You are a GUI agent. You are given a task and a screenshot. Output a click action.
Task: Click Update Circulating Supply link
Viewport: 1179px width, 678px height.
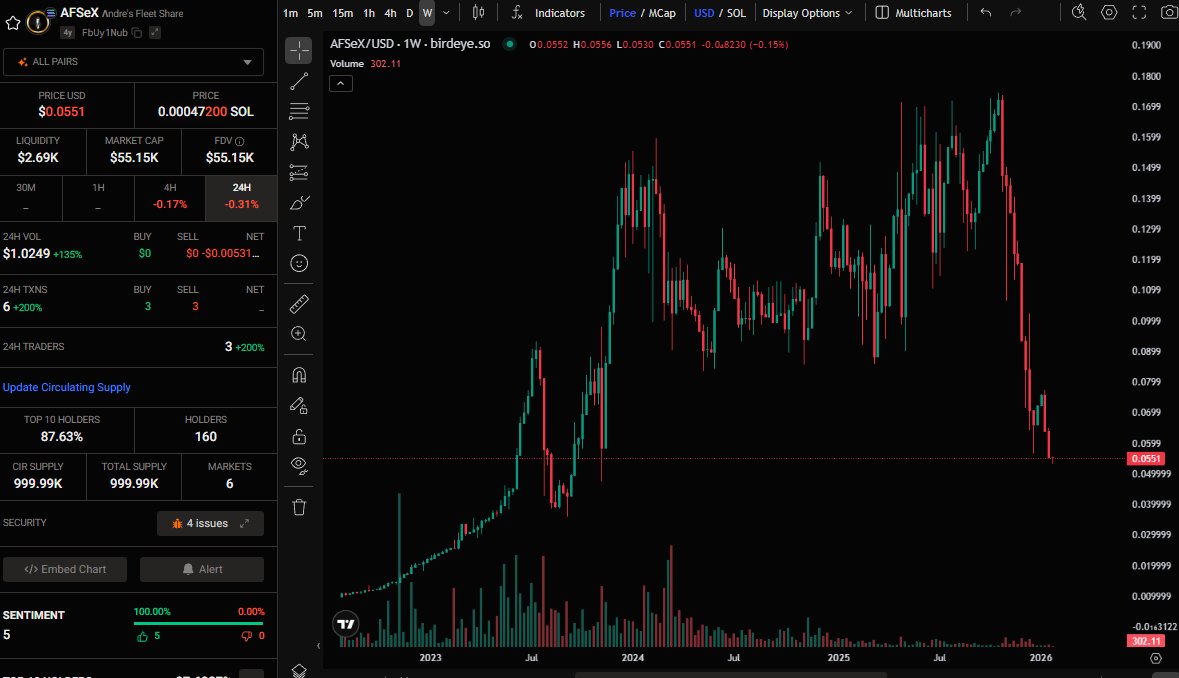click(66, 387)
